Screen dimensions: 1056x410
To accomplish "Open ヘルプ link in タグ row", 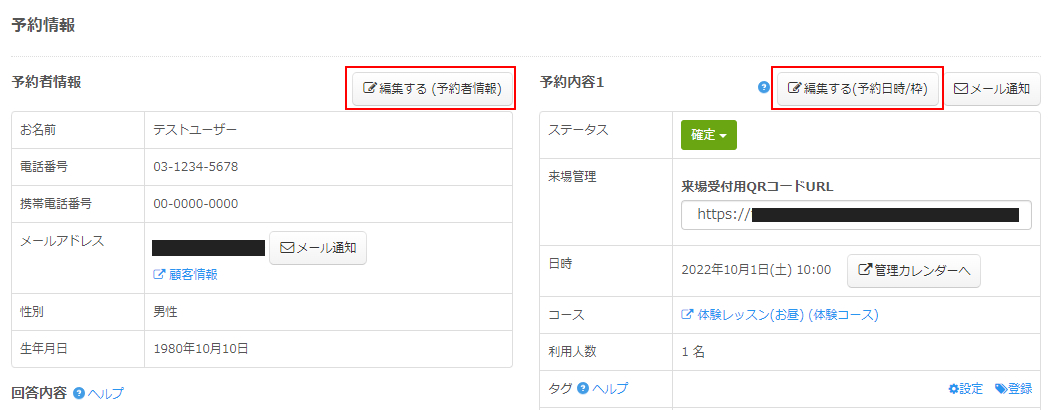I will [x=610, y=388].
